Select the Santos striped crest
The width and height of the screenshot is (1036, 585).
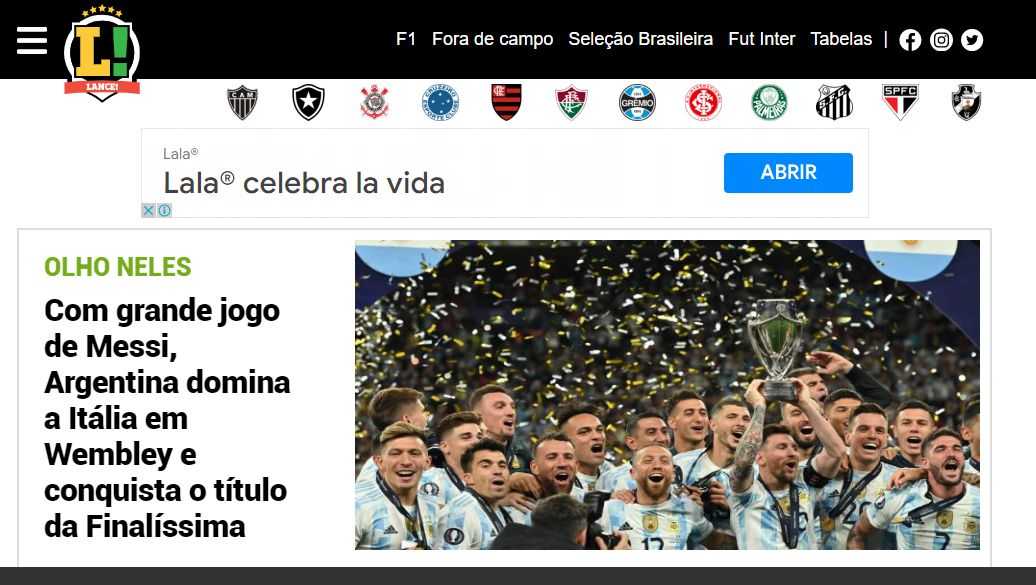coord(834,102)
